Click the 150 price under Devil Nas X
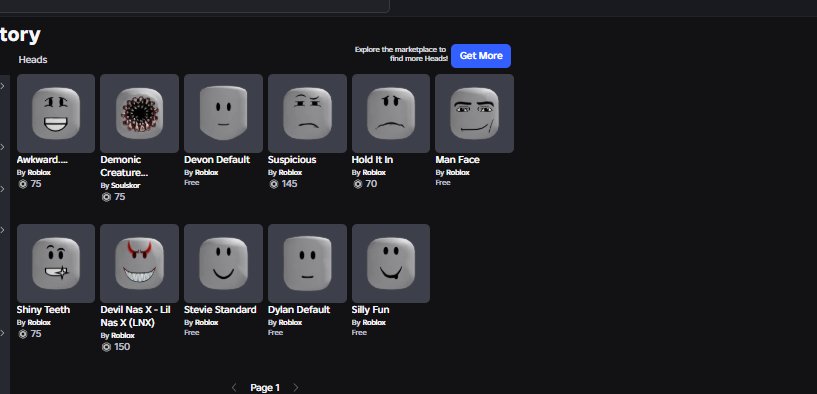Image resolution: width=817 pixels, height=394 pixels. pos(122,347)
